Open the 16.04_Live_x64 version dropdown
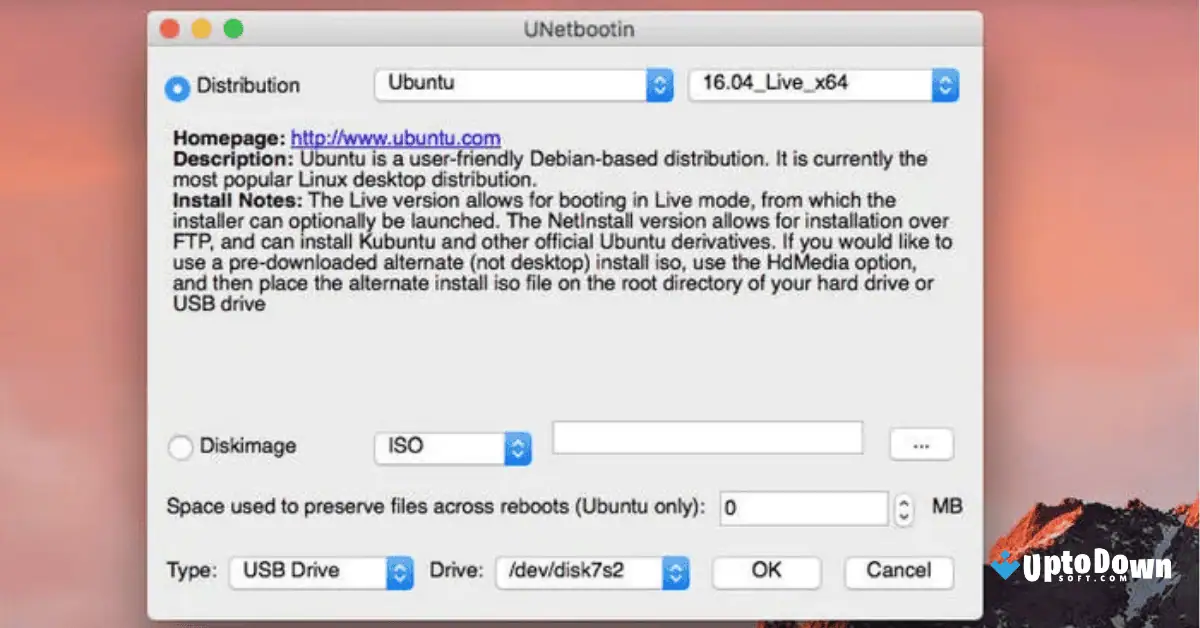1200x628 pixels. (x=810, y=84)
